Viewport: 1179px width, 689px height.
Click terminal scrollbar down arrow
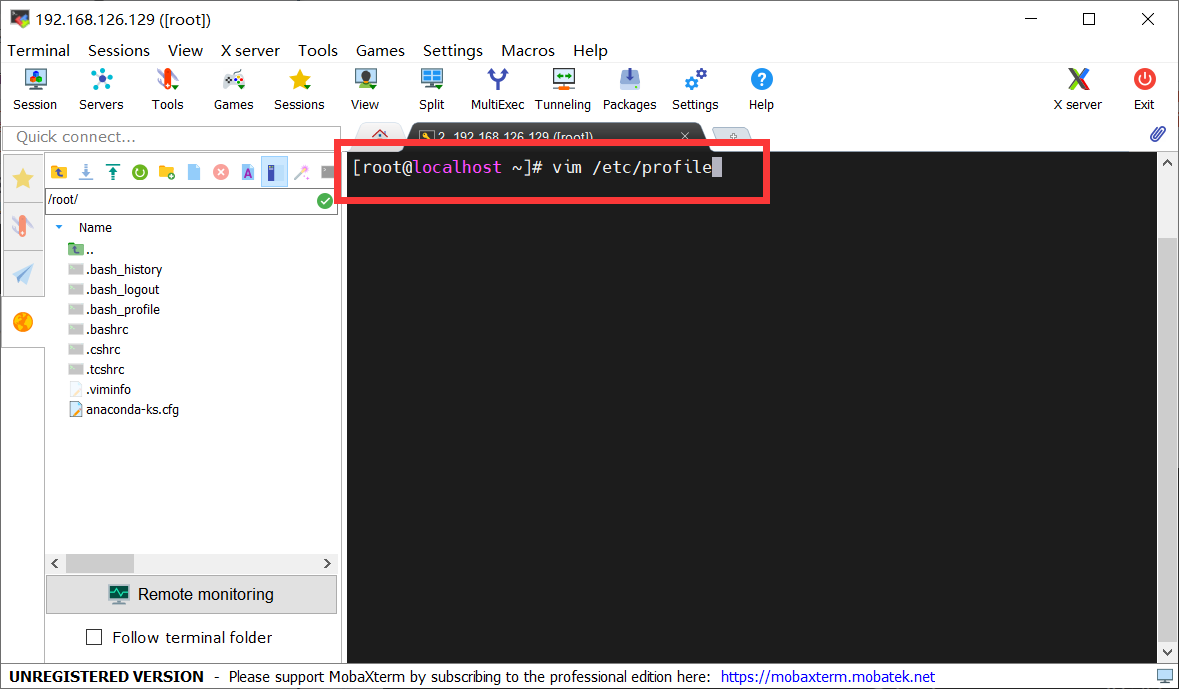click(x=1167, y=653)
